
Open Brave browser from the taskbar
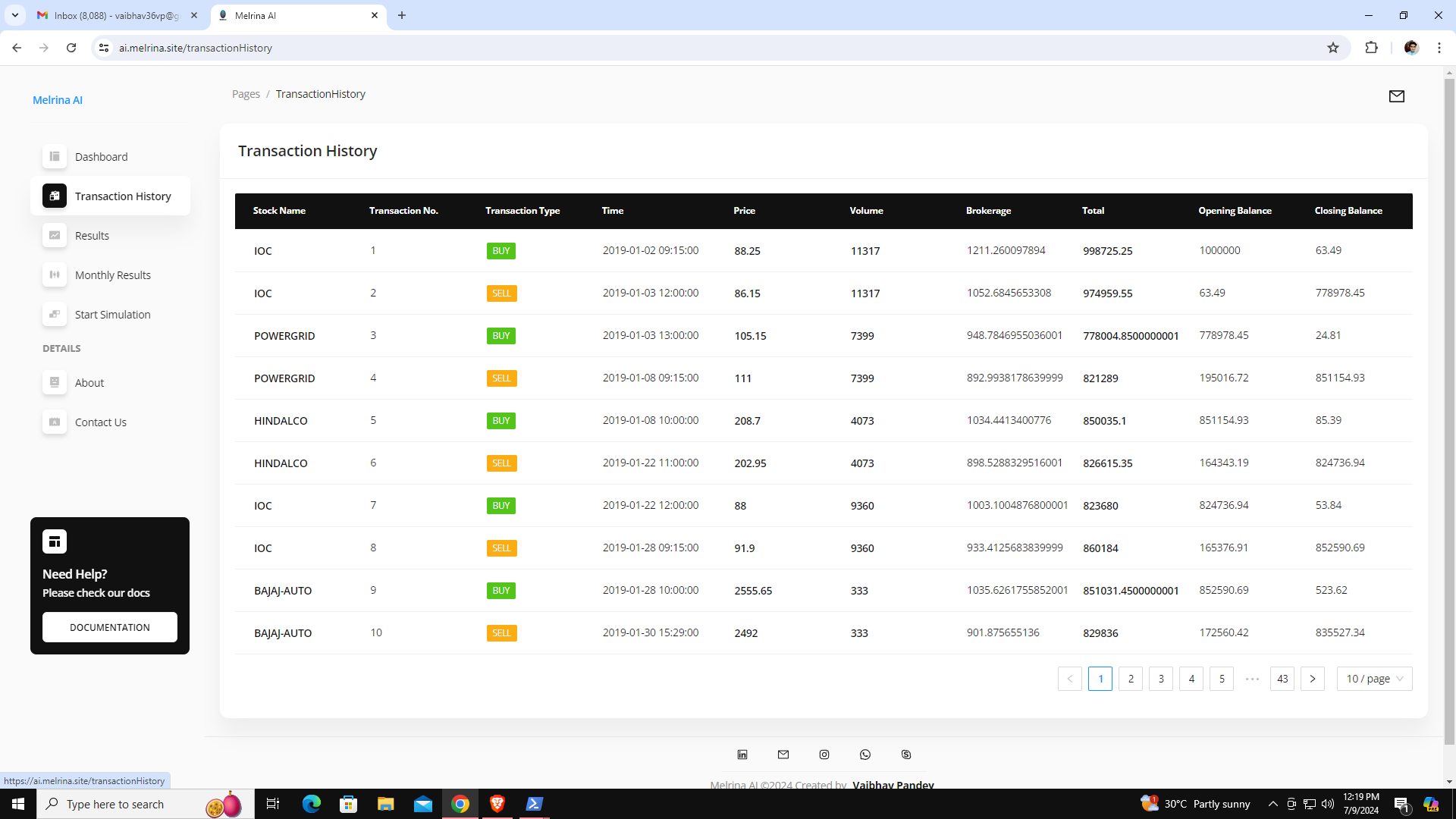coord(497,804)
